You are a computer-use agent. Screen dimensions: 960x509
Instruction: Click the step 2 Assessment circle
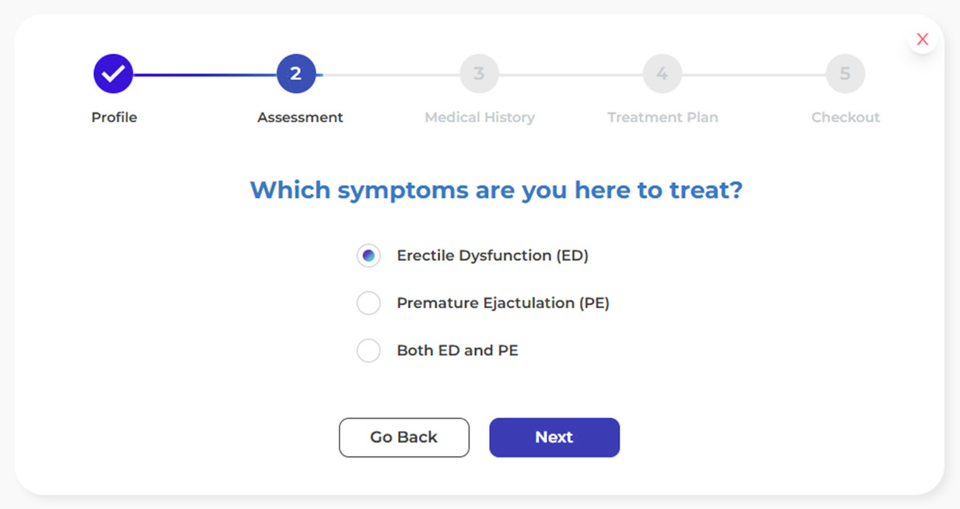296,73
